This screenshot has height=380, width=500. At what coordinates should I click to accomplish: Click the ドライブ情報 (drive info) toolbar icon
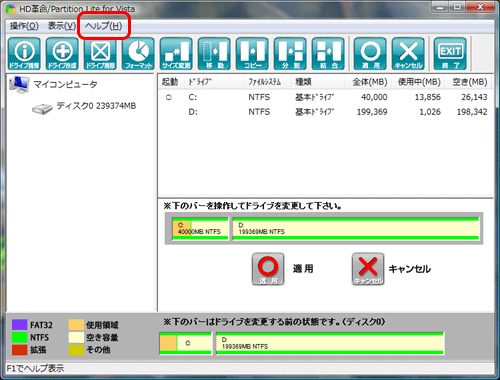24,54
